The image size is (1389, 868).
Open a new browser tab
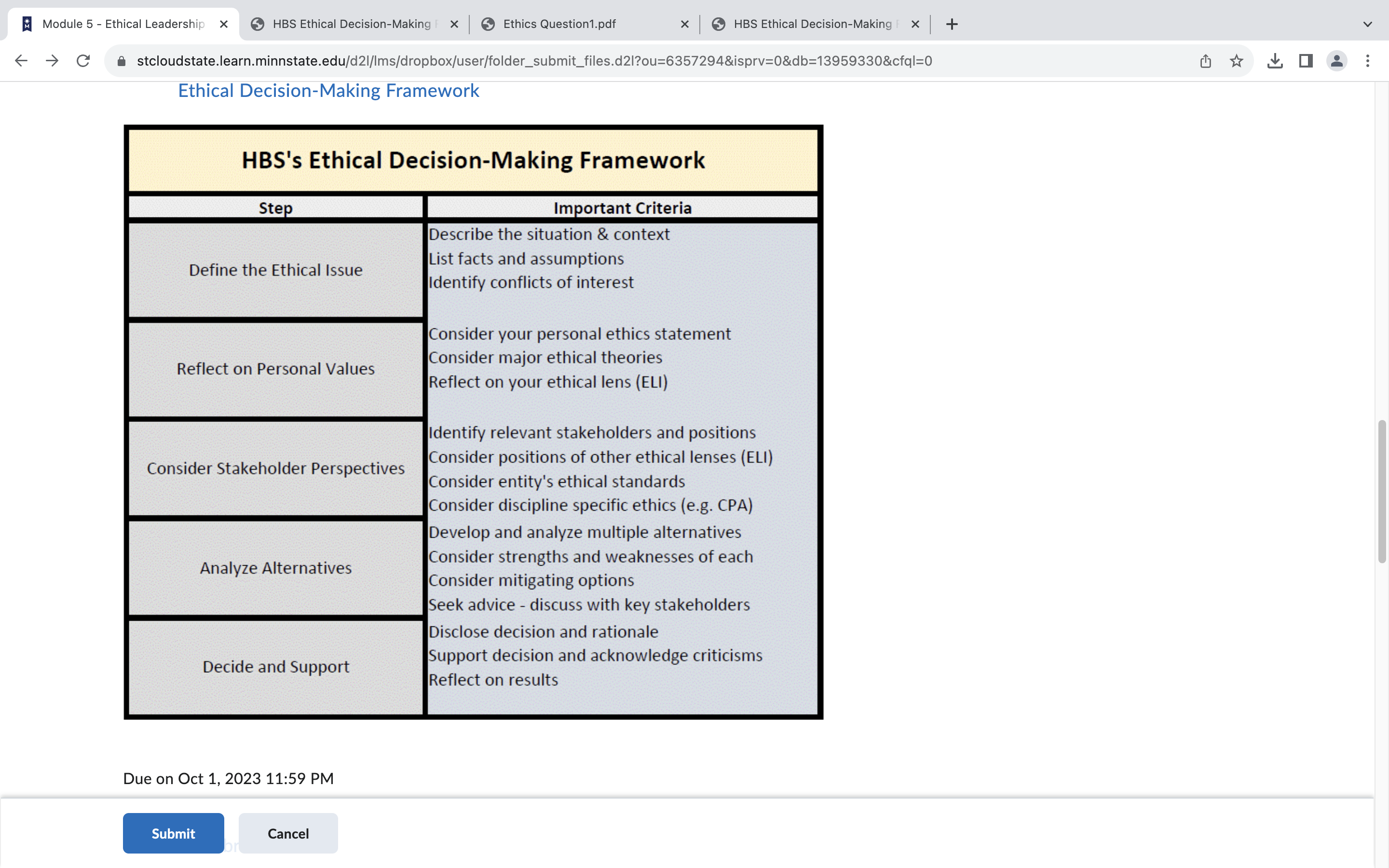pyautogui.click(x=951, y=24)
